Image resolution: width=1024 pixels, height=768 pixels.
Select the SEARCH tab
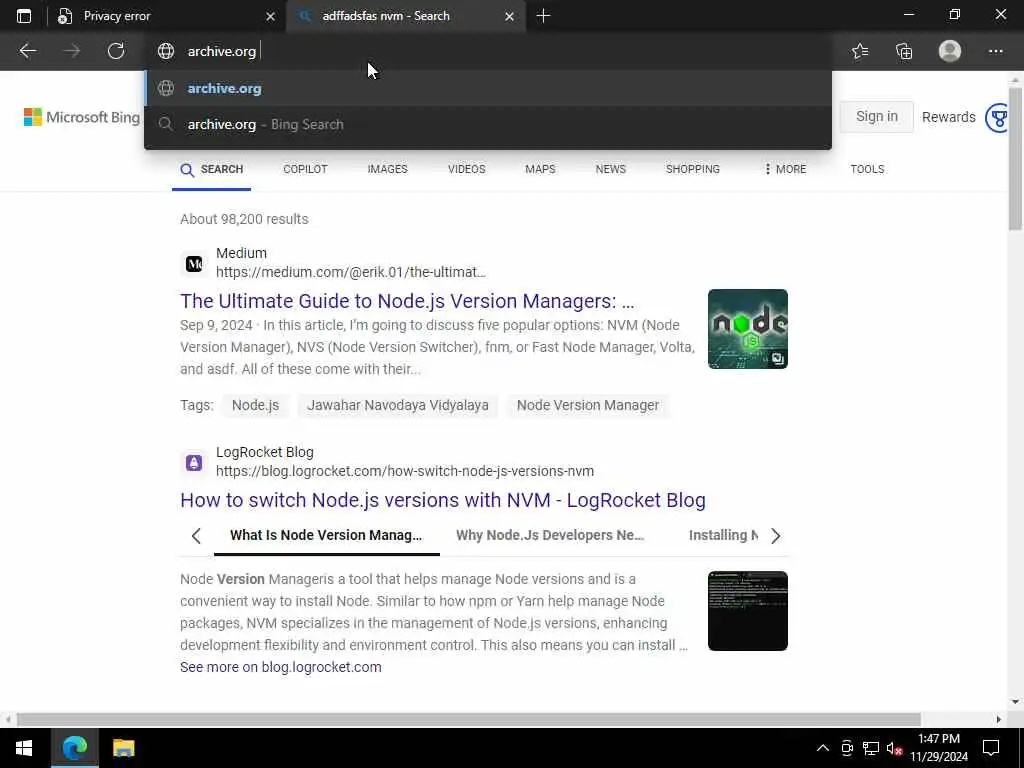(212, 169)
